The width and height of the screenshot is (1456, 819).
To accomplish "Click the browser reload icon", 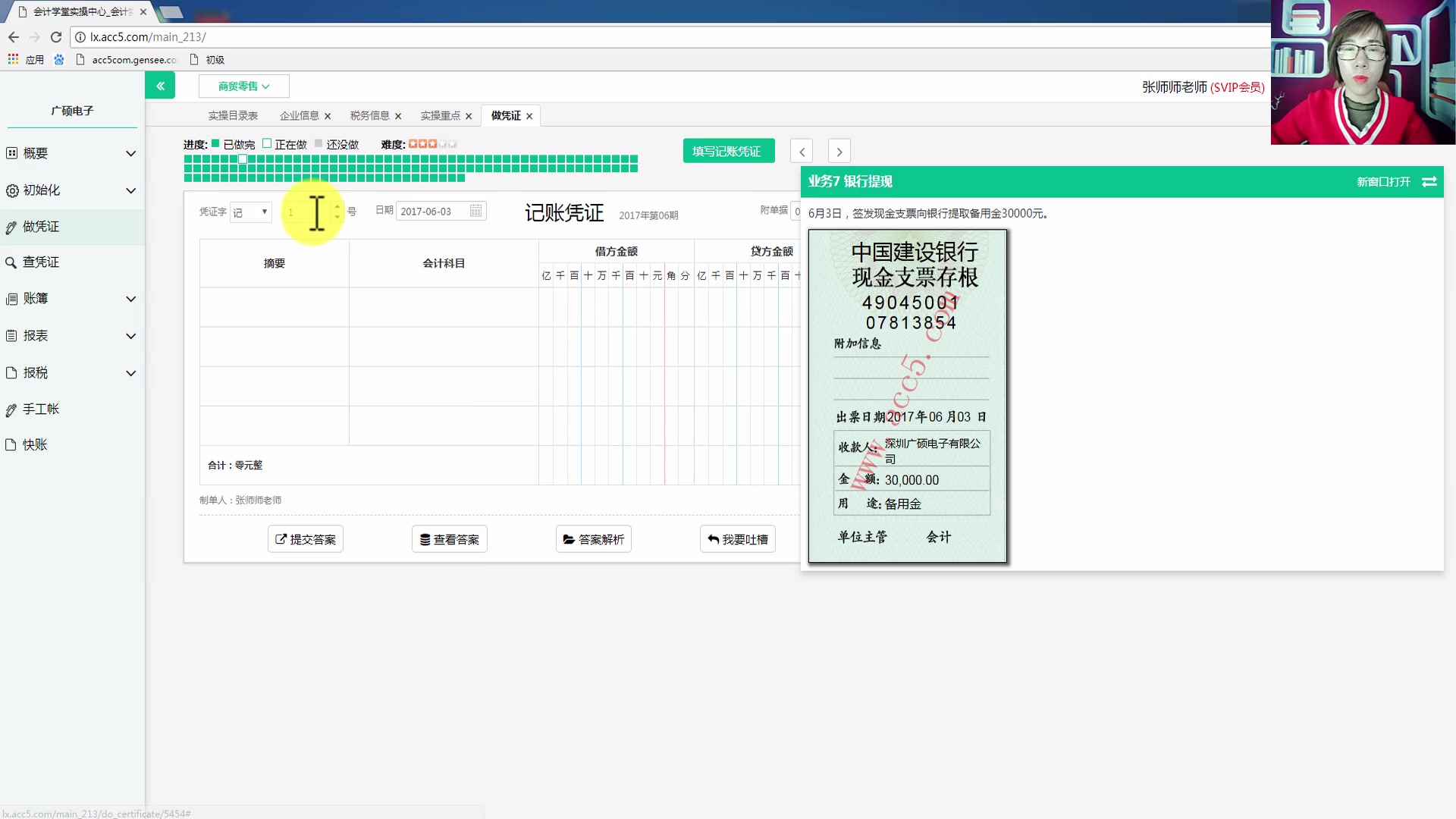I will coord(55,36).
